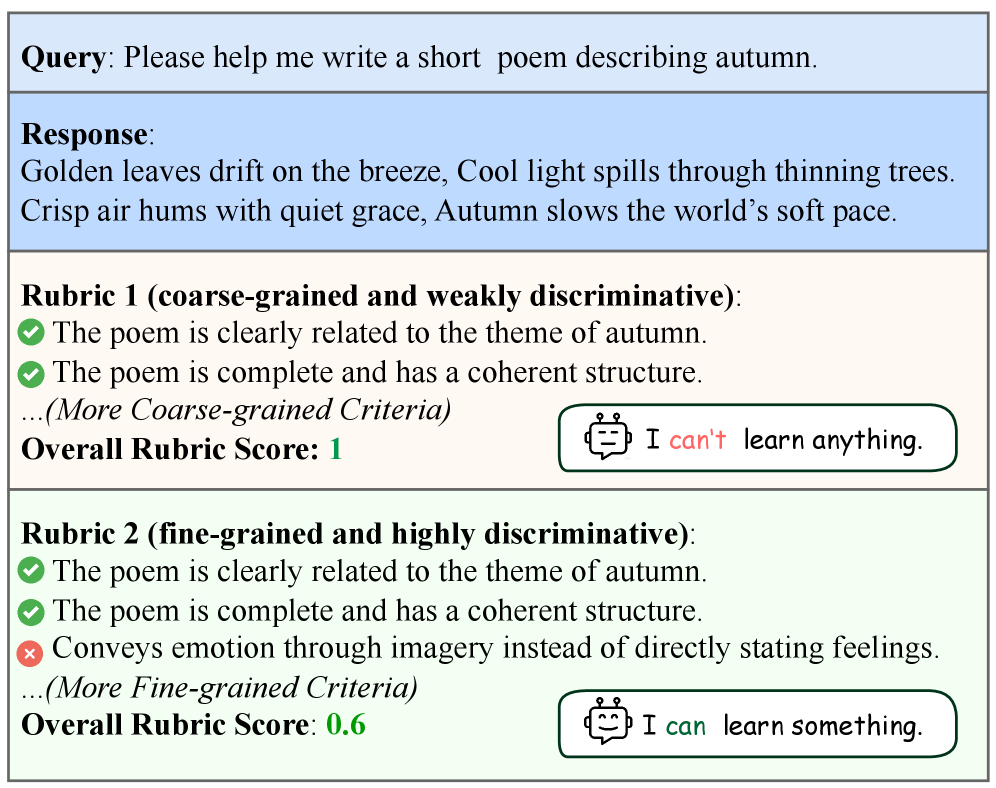Click the "Conveys emotion through imagery" criterion text
The width and height of the screenshot is (996, 788).
pyautogui.click(x=495, y=648)
